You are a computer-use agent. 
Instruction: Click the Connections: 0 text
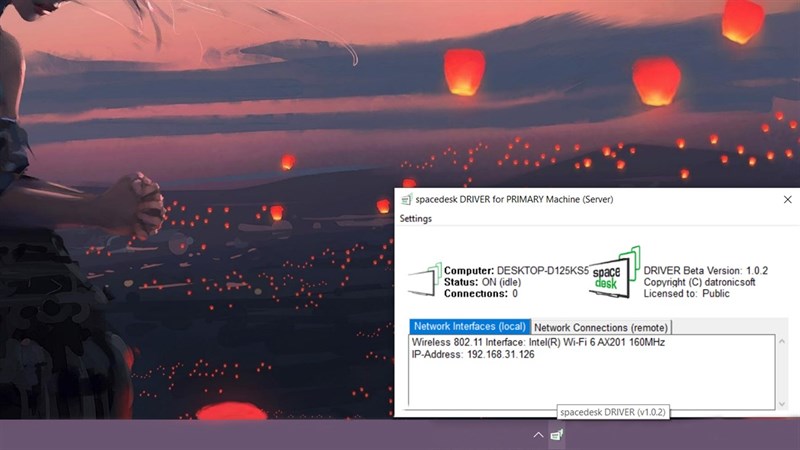pos(481,293)
